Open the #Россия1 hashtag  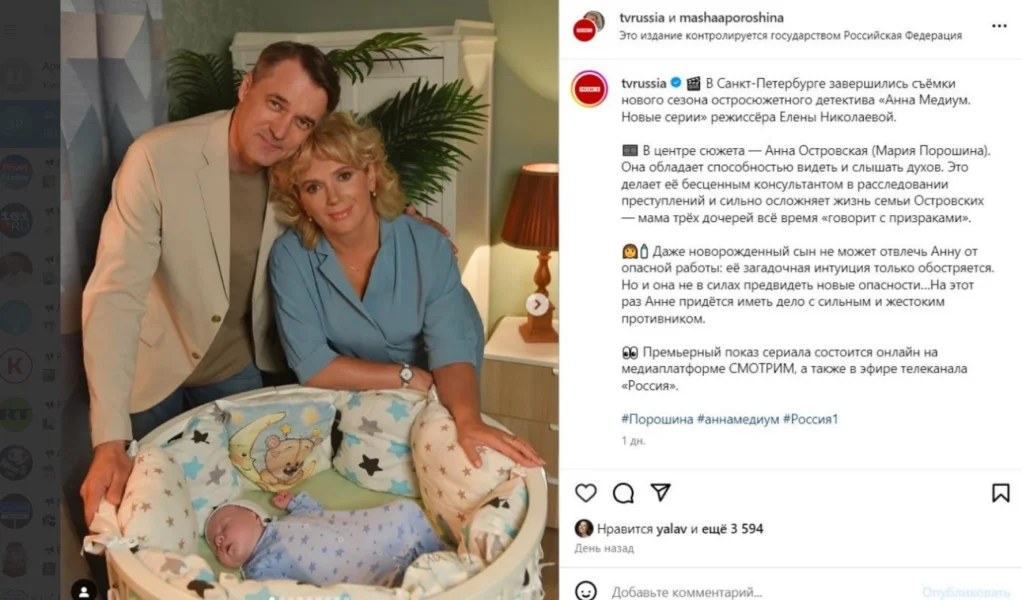810,419
